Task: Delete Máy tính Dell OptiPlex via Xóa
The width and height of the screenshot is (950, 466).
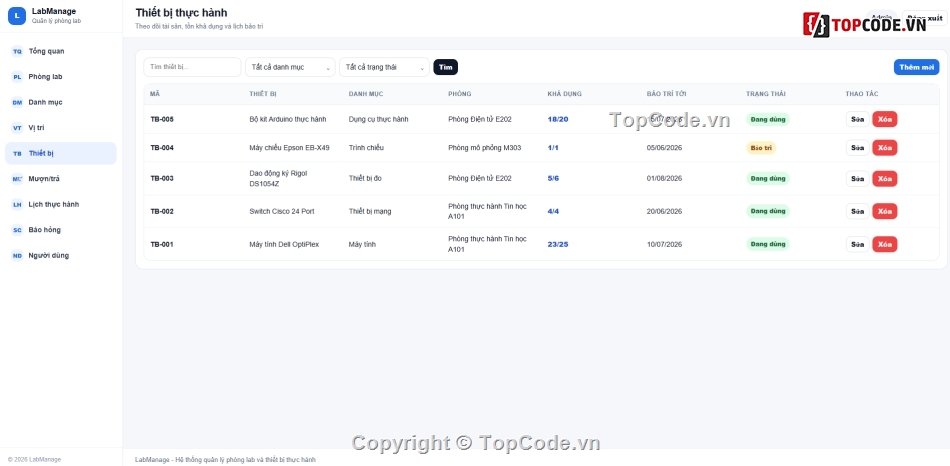Action: 885,244
